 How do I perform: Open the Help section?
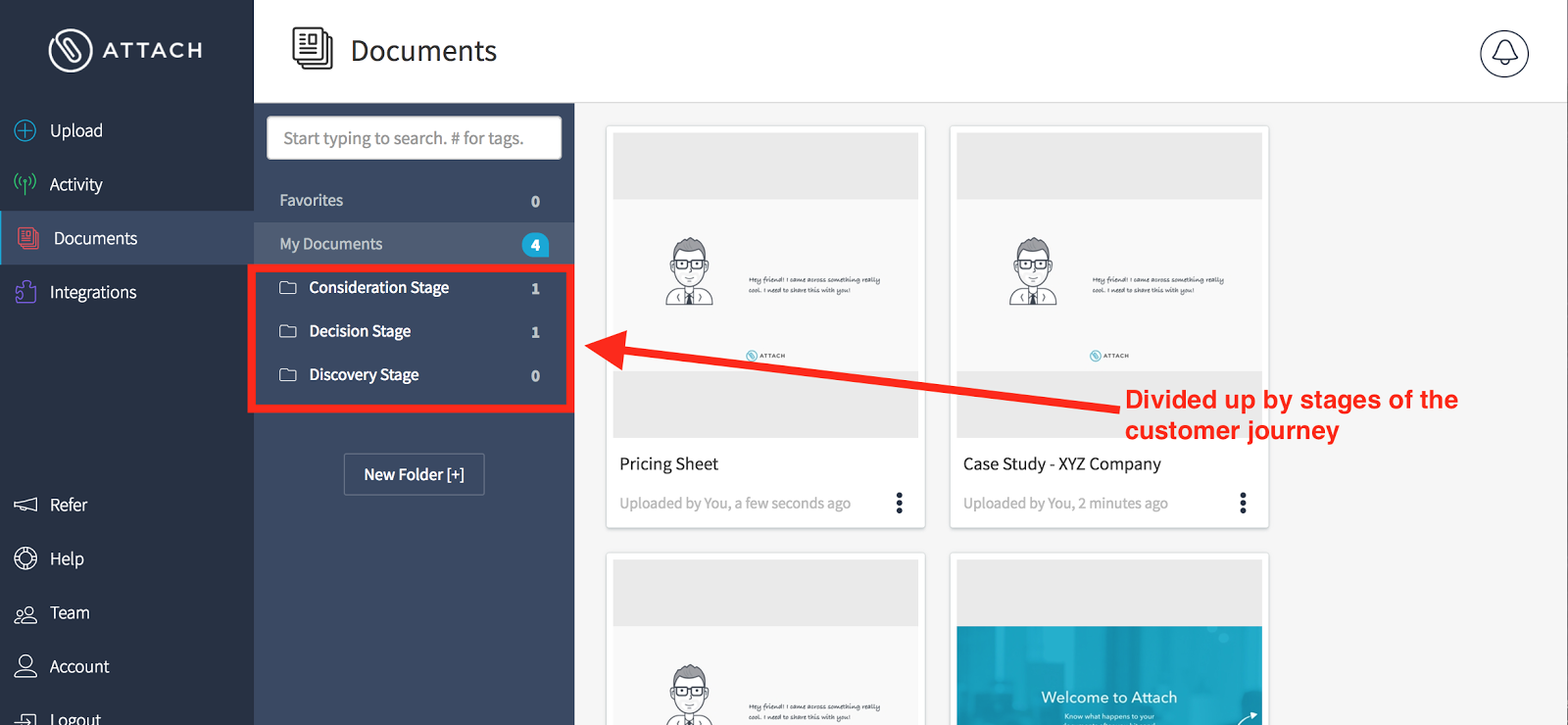67,558
